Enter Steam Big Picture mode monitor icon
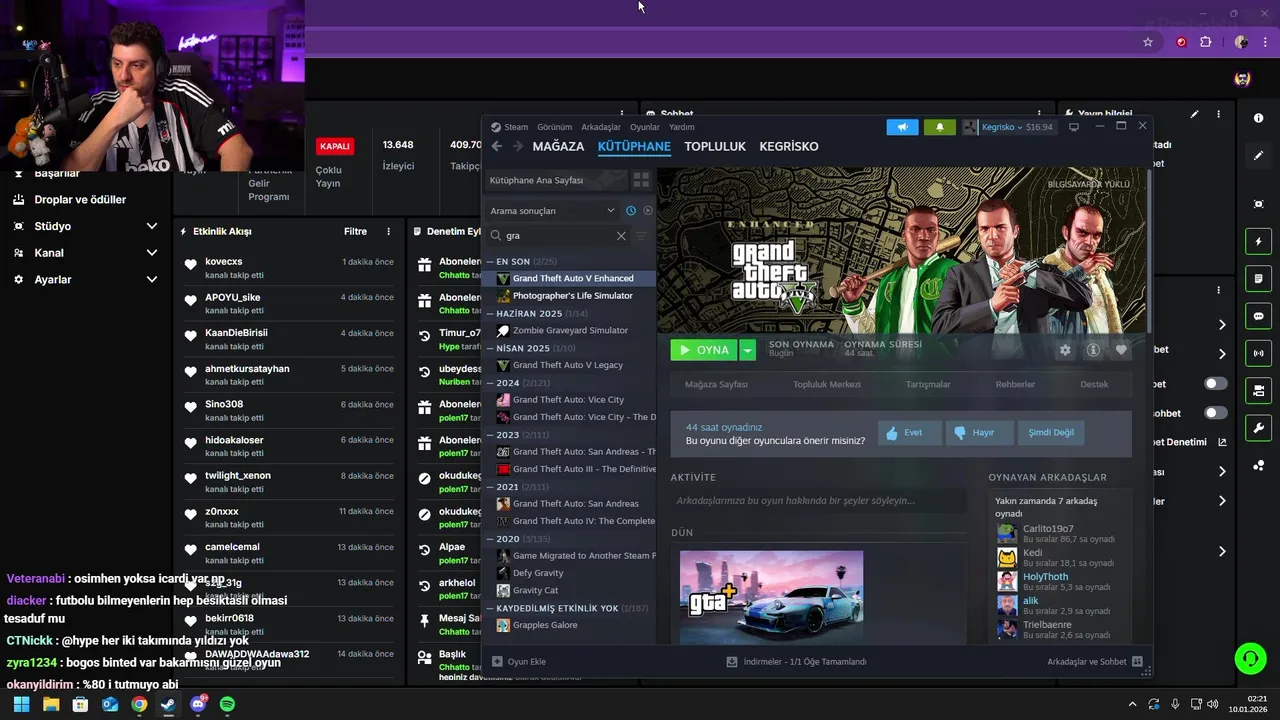This screenshot has width=1280, height=720. tap(1074, 127)
